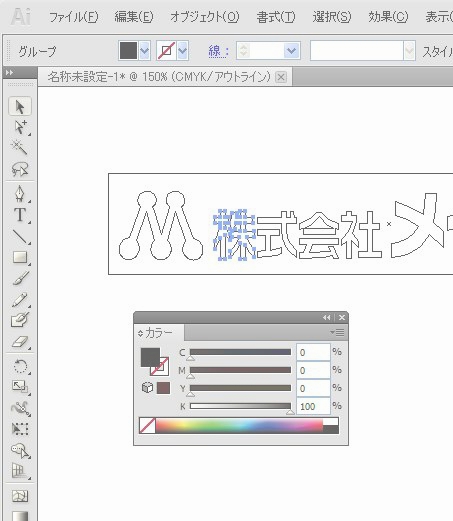Select the Rotate tool

[x=20, y=366]
